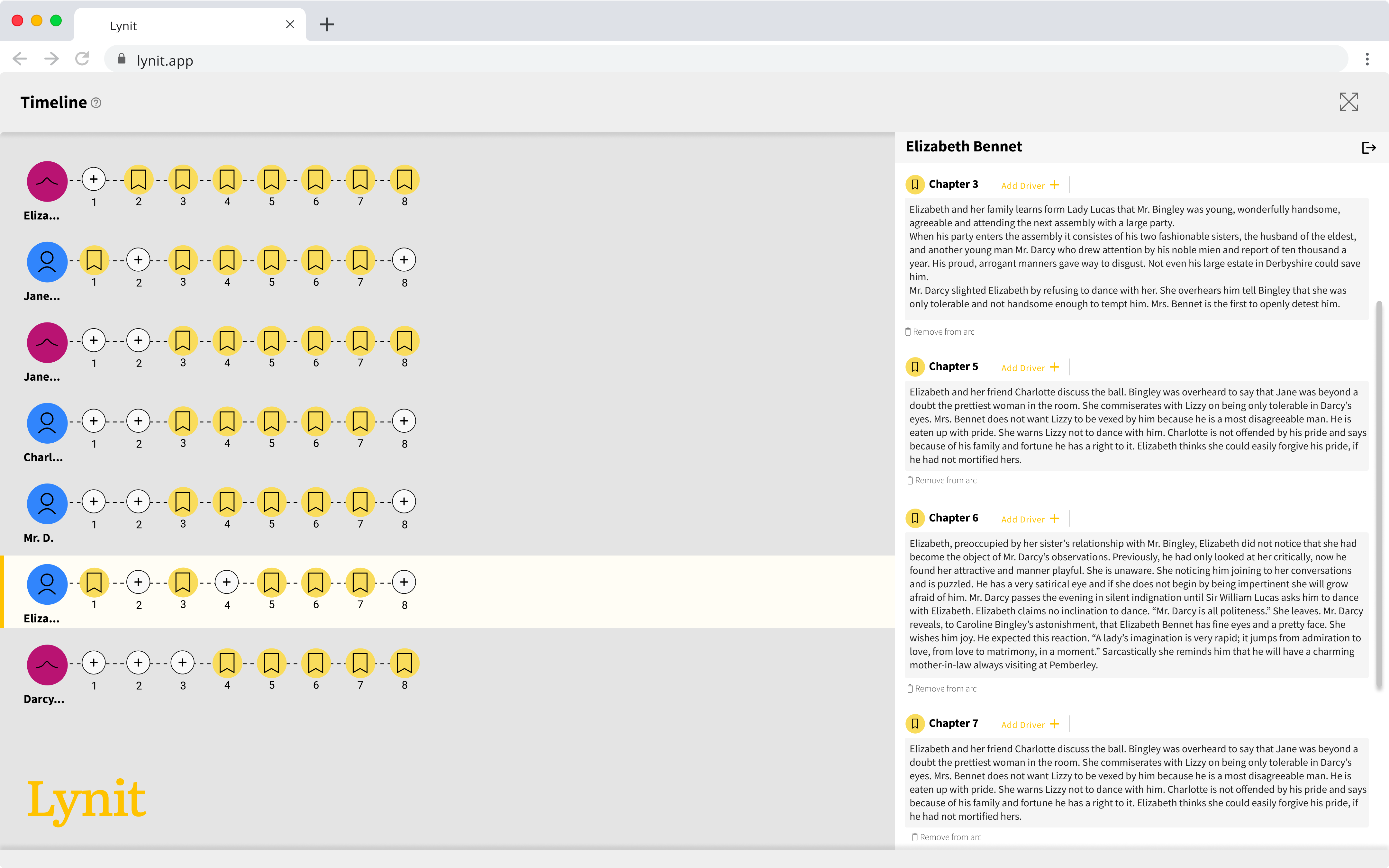1389x868 pixels.
Task: Click the Chapter 7 bookmark icon in side panel
Action: (x=915, y=724)
